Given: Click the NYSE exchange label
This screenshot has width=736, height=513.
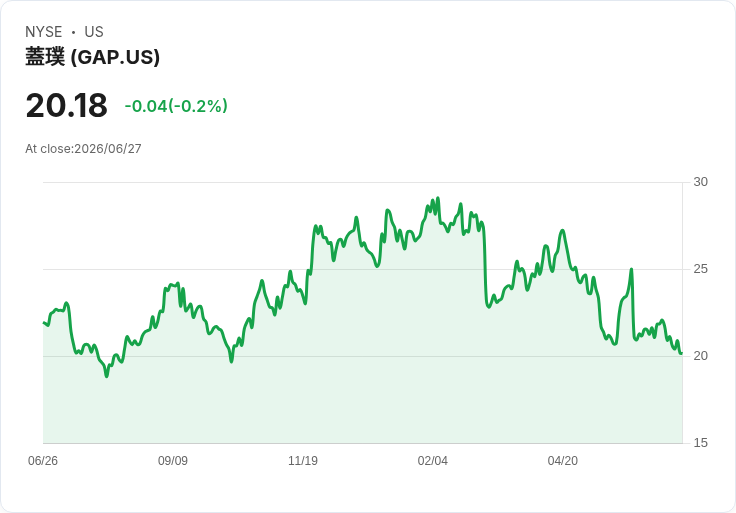Looking at the screenshot, I should click(x=44, y=32).
